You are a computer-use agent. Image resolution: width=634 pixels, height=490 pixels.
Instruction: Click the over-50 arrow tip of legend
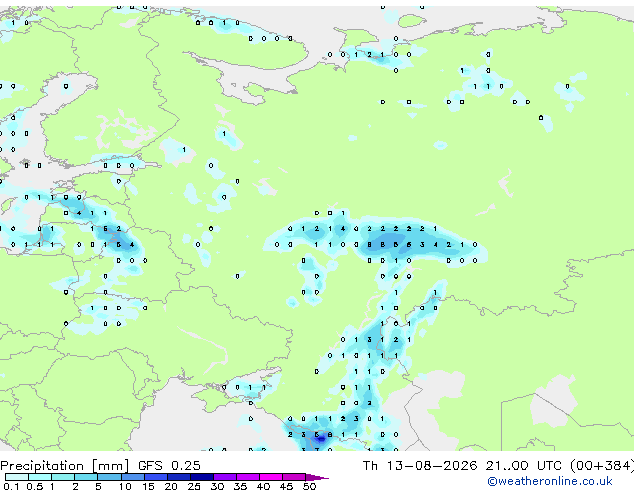pos(317,477)
